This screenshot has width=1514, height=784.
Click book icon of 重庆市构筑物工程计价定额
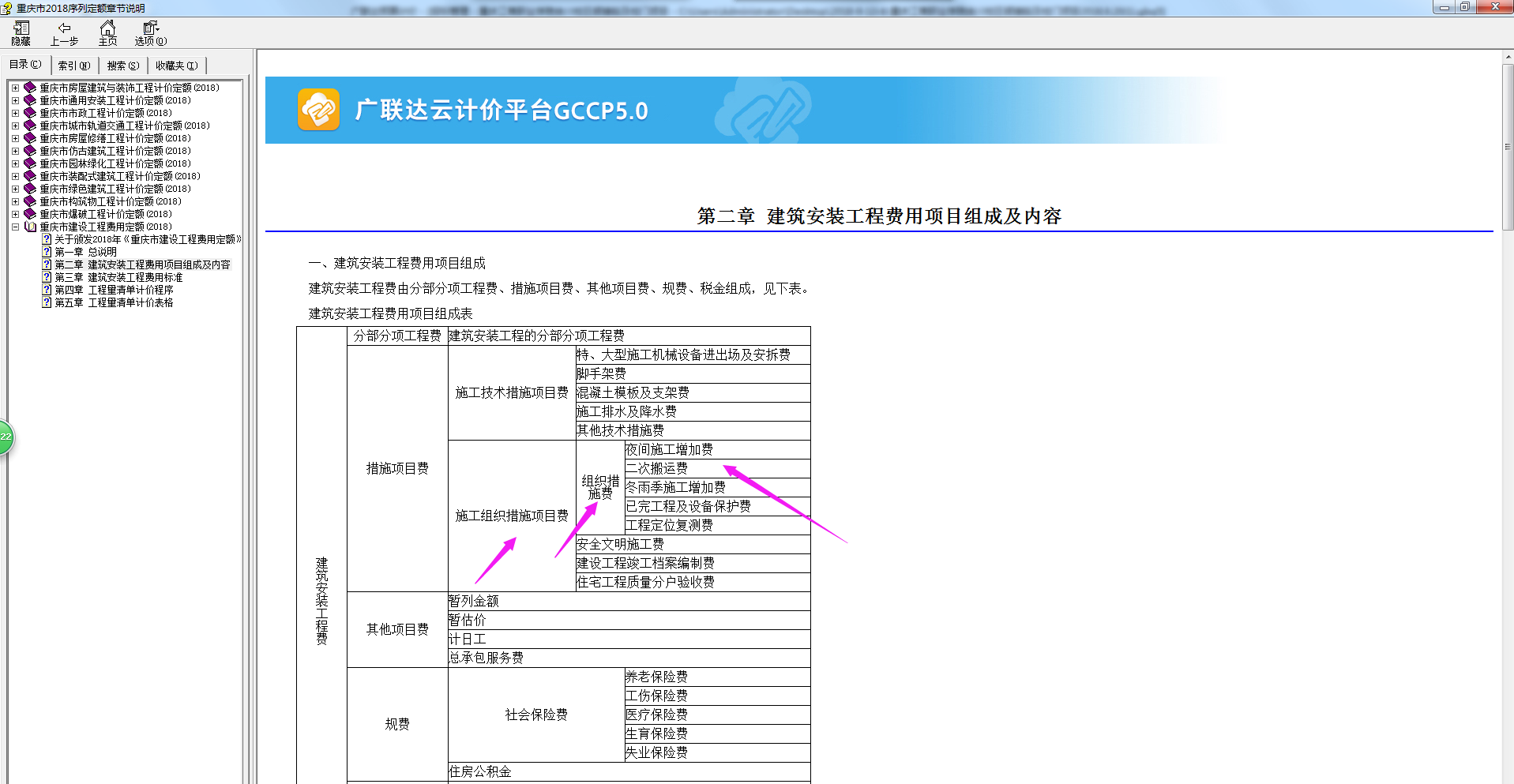tap(30, 201)
